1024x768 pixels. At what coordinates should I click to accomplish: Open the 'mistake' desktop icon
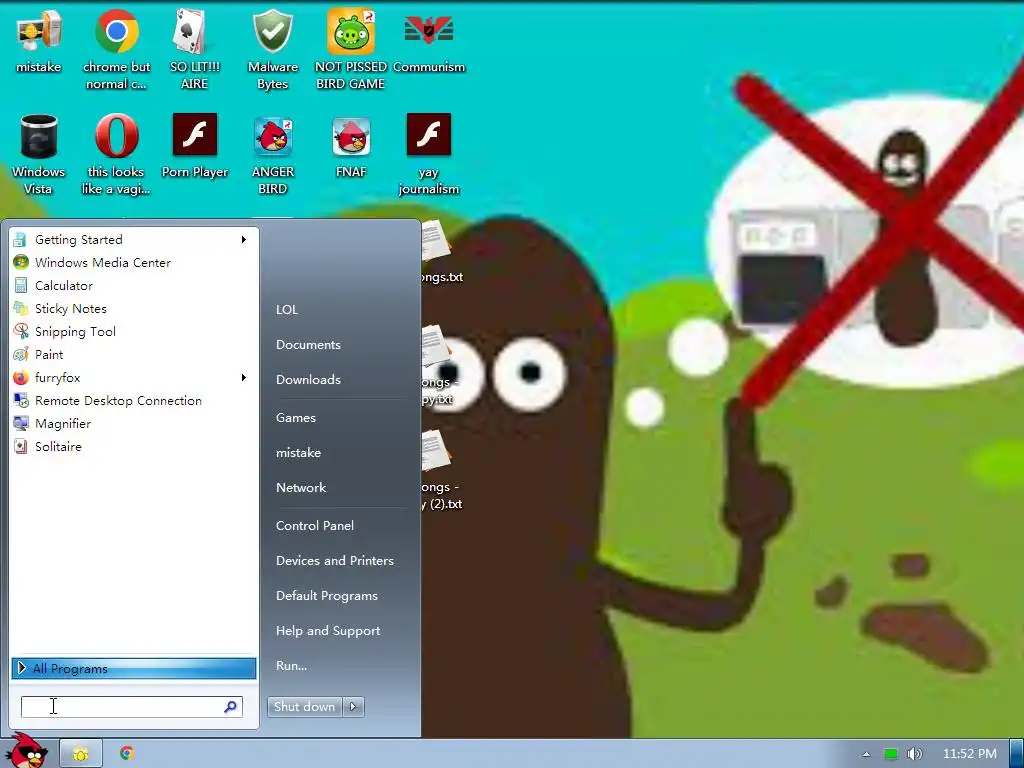click(x=39, y=42)
